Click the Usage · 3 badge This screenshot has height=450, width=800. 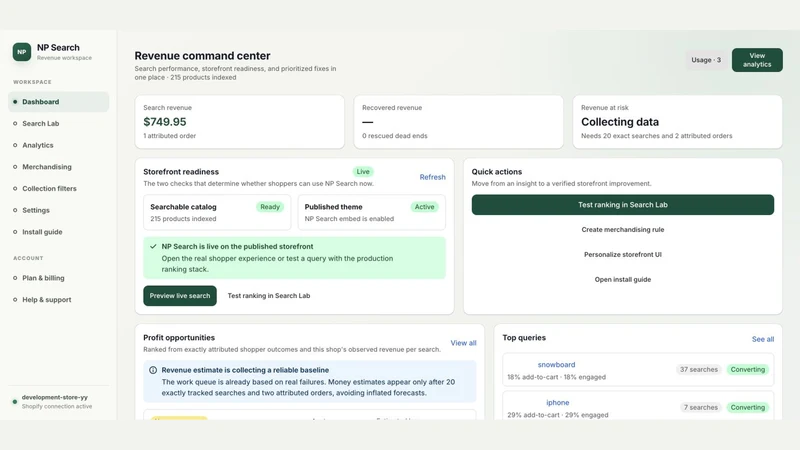coord(706,60)
